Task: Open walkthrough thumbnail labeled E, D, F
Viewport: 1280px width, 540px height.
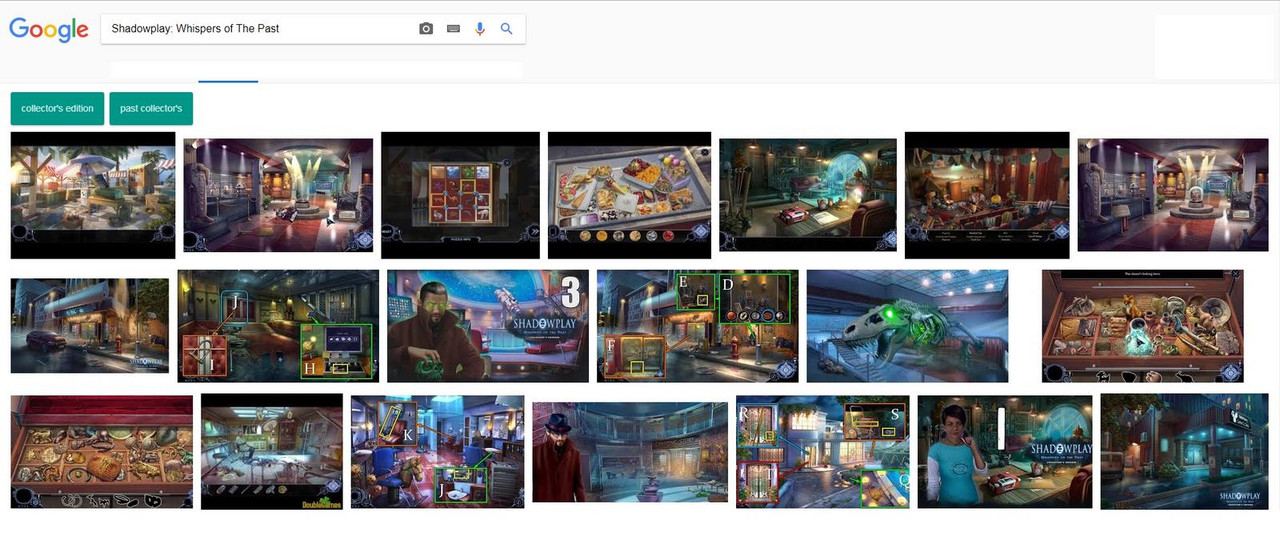Action: (698, 326)
